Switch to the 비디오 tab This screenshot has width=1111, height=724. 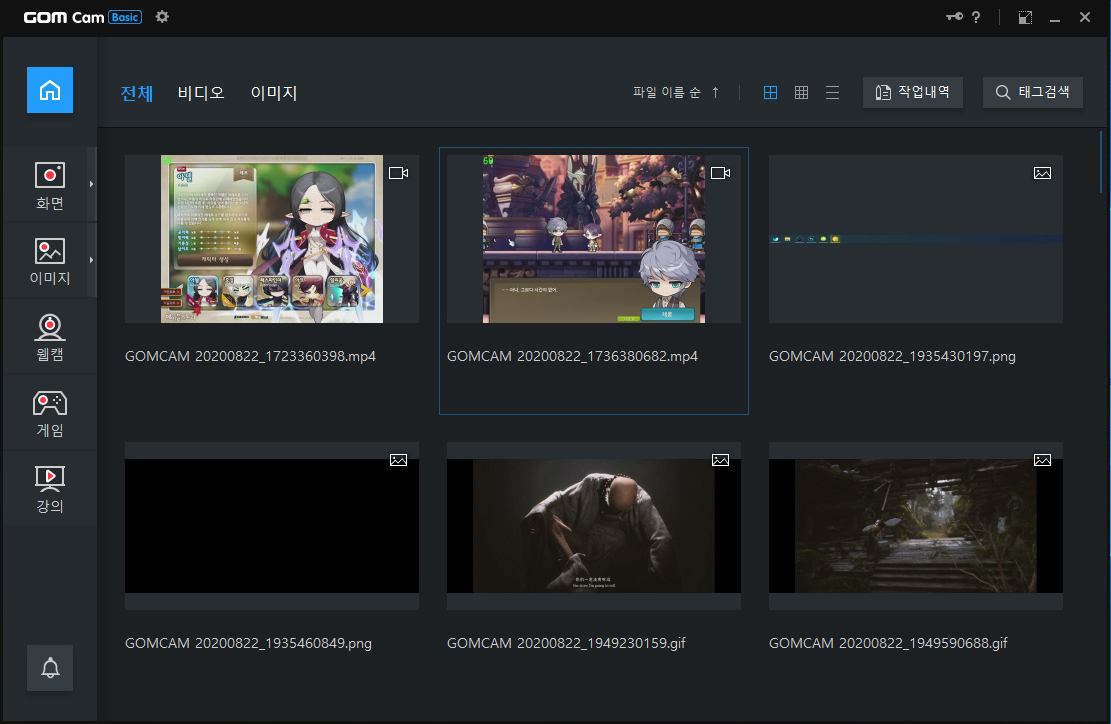coord(201,93)
